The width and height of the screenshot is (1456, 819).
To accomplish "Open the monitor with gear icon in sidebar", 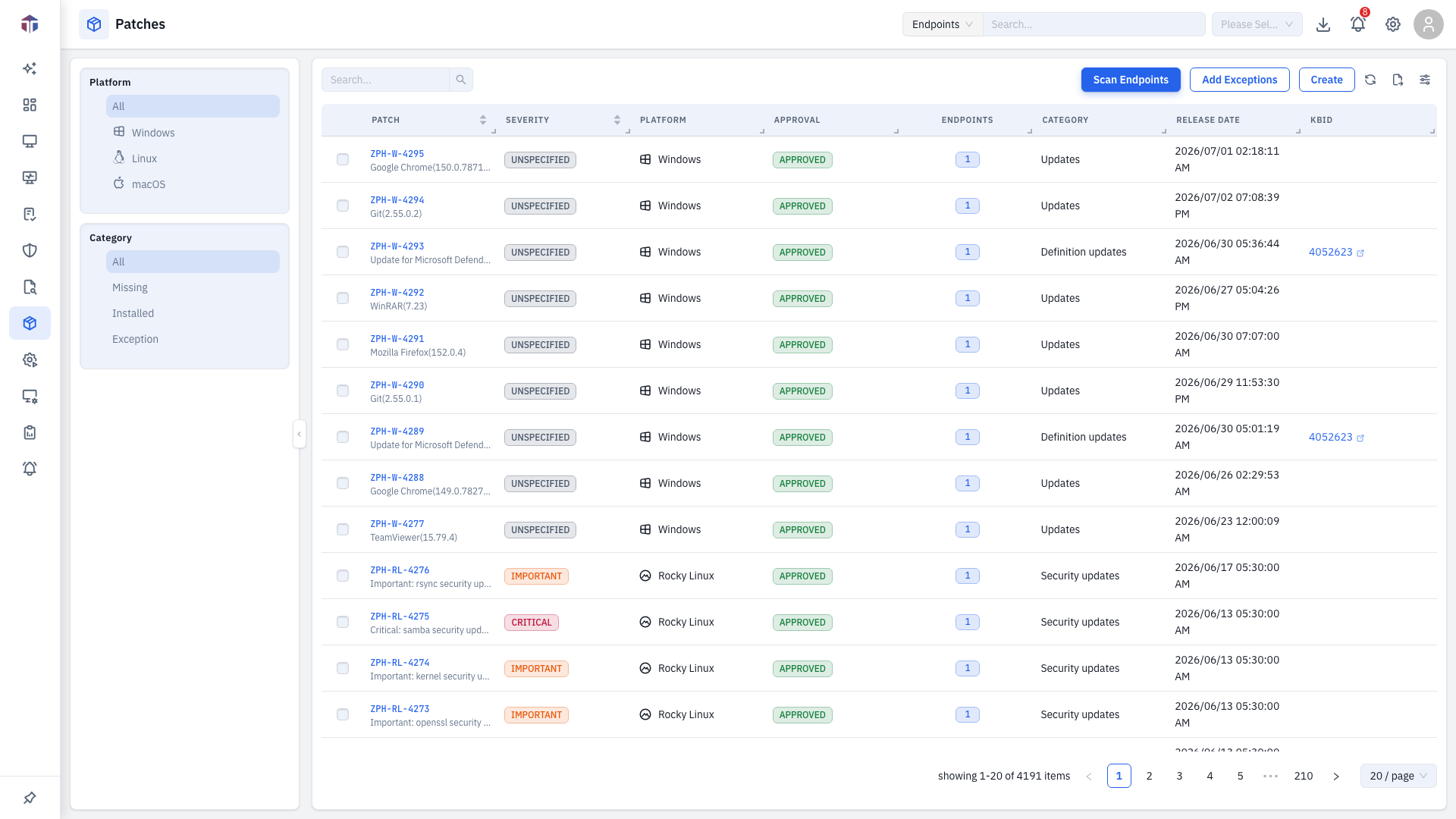I will [30, 396].
